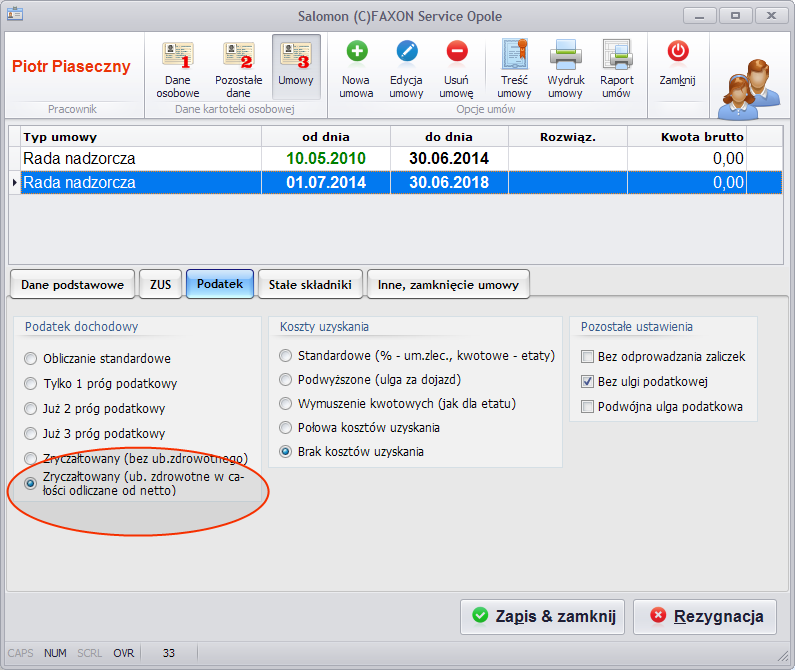Click the Edycja umowy pencil icon
The image size is (795, 670).
click(x=407, y=51)
